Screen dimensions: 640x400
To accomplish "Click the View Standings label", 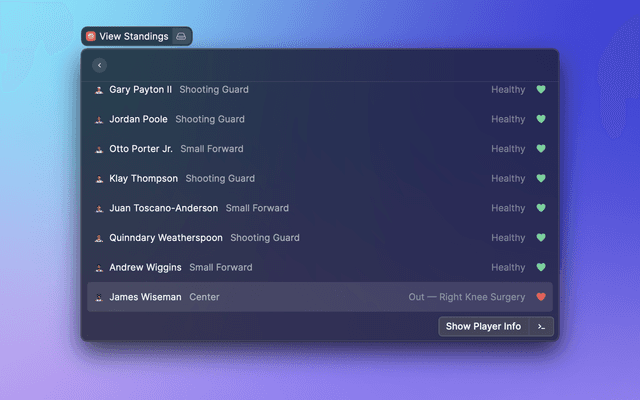I will coord(133,37).
